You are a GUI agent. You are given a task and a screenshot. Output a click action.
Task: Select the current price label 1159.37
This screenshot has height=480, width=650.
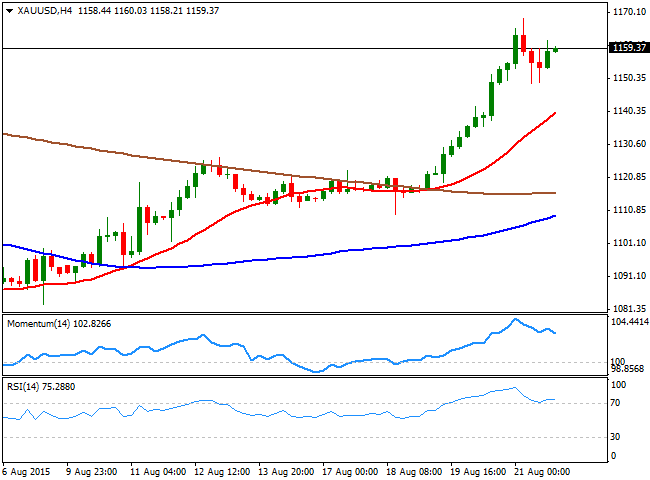pyautogui.click(x=629, y=48)
